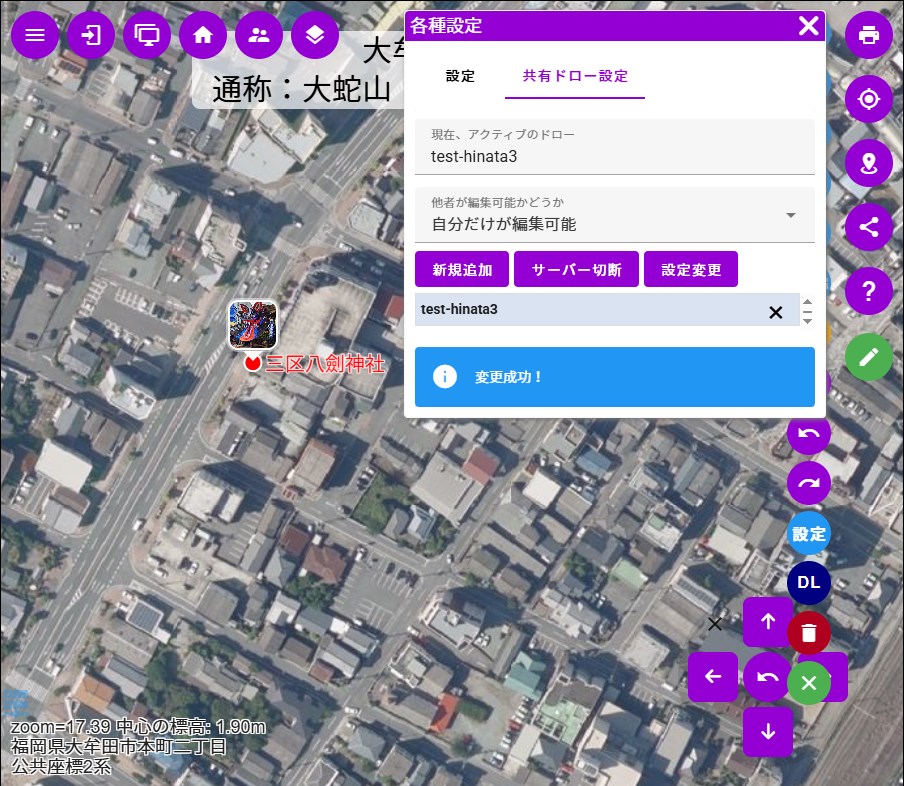Click the printer icon
The image size is (904, 786).
coord(868,35)
